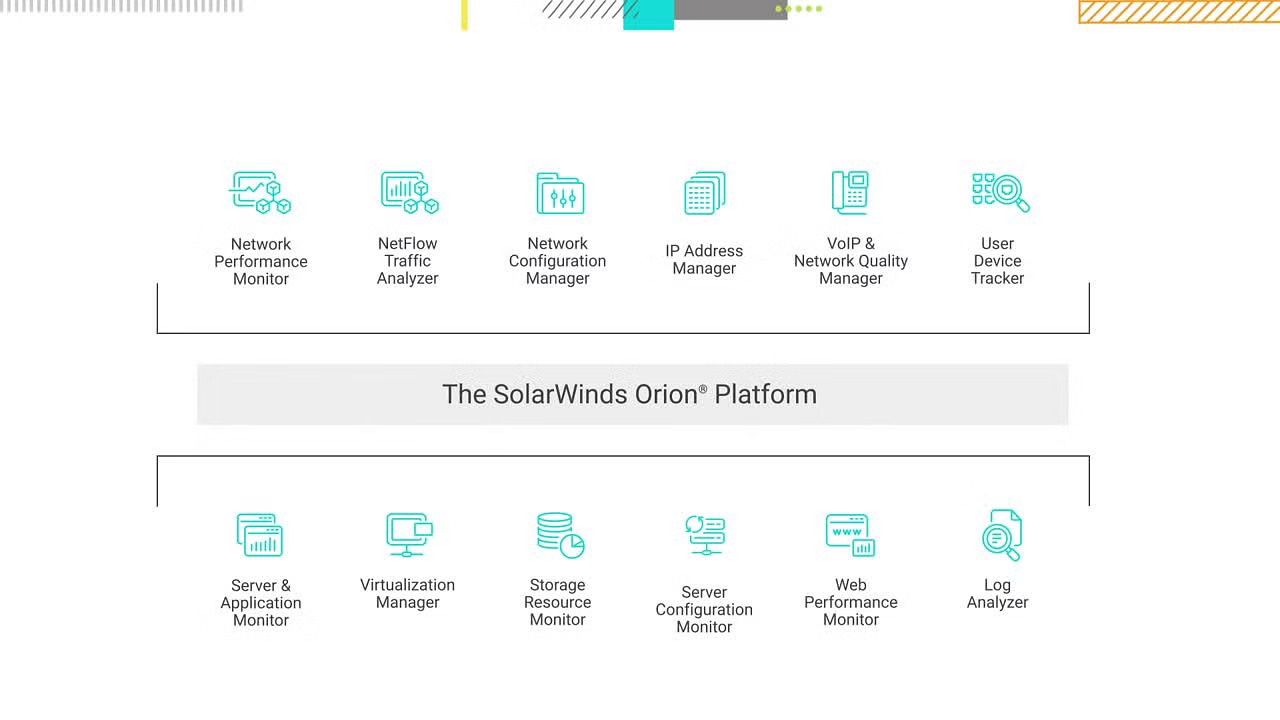Click the Server Configuration Monitor icon

705,535
